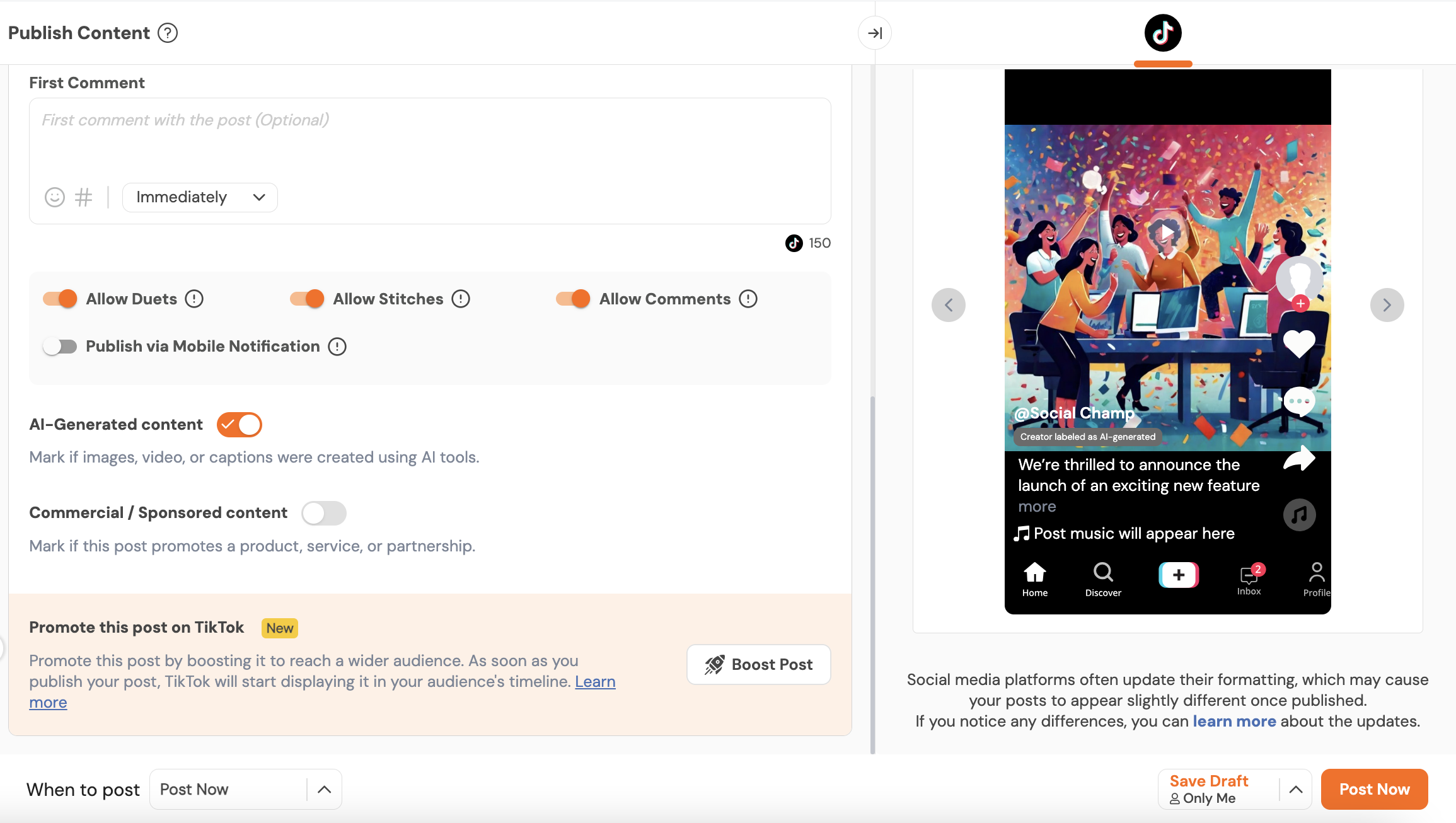This screenshot has height=823, width=1456.
Task: Click the orange Post Now button
Action: click(x=1374, y=789)
